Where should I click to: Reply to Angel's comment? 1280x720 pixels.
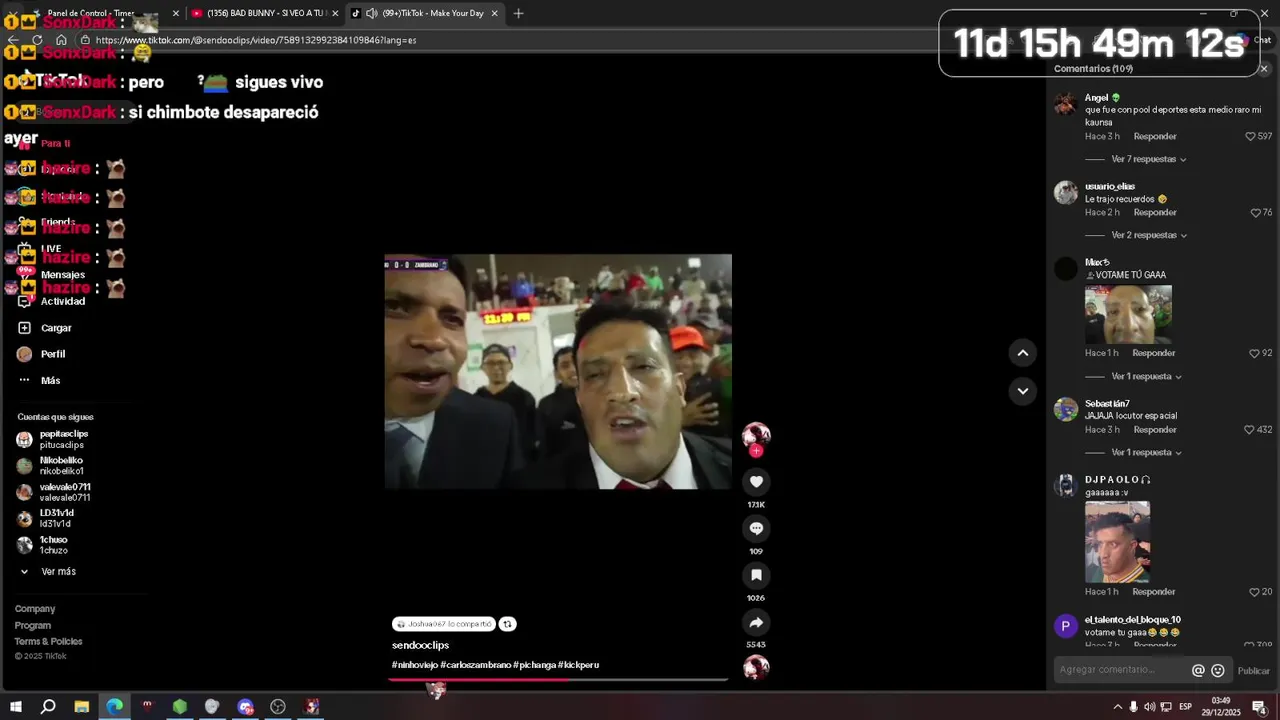point(1155,136)
